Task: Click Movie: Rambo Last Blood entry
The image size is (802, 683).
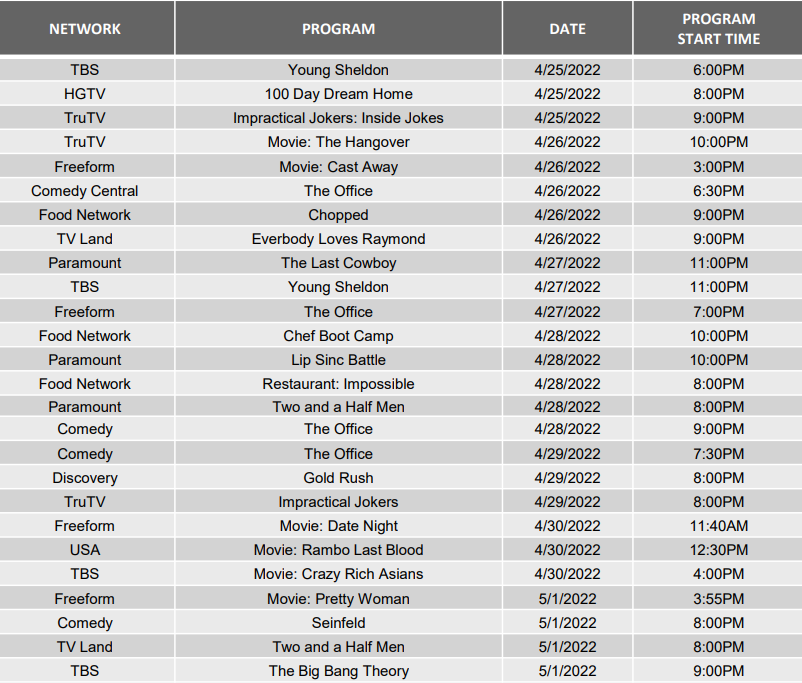Action: click(338, 550)
